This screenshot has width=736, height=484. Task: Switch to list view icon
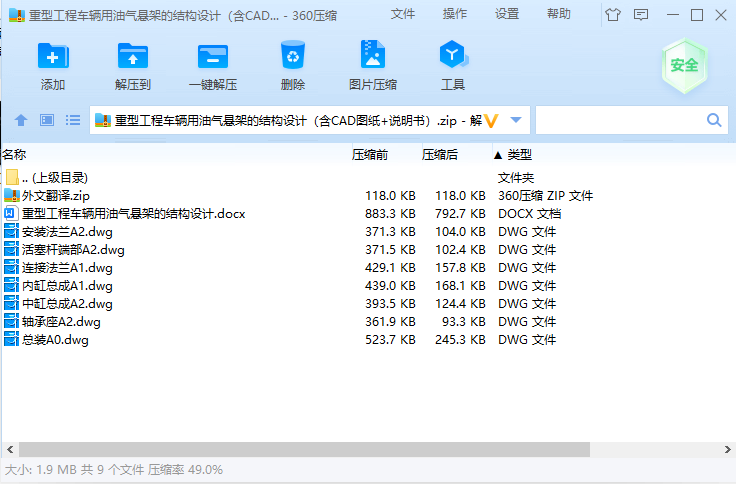[73, 120]
